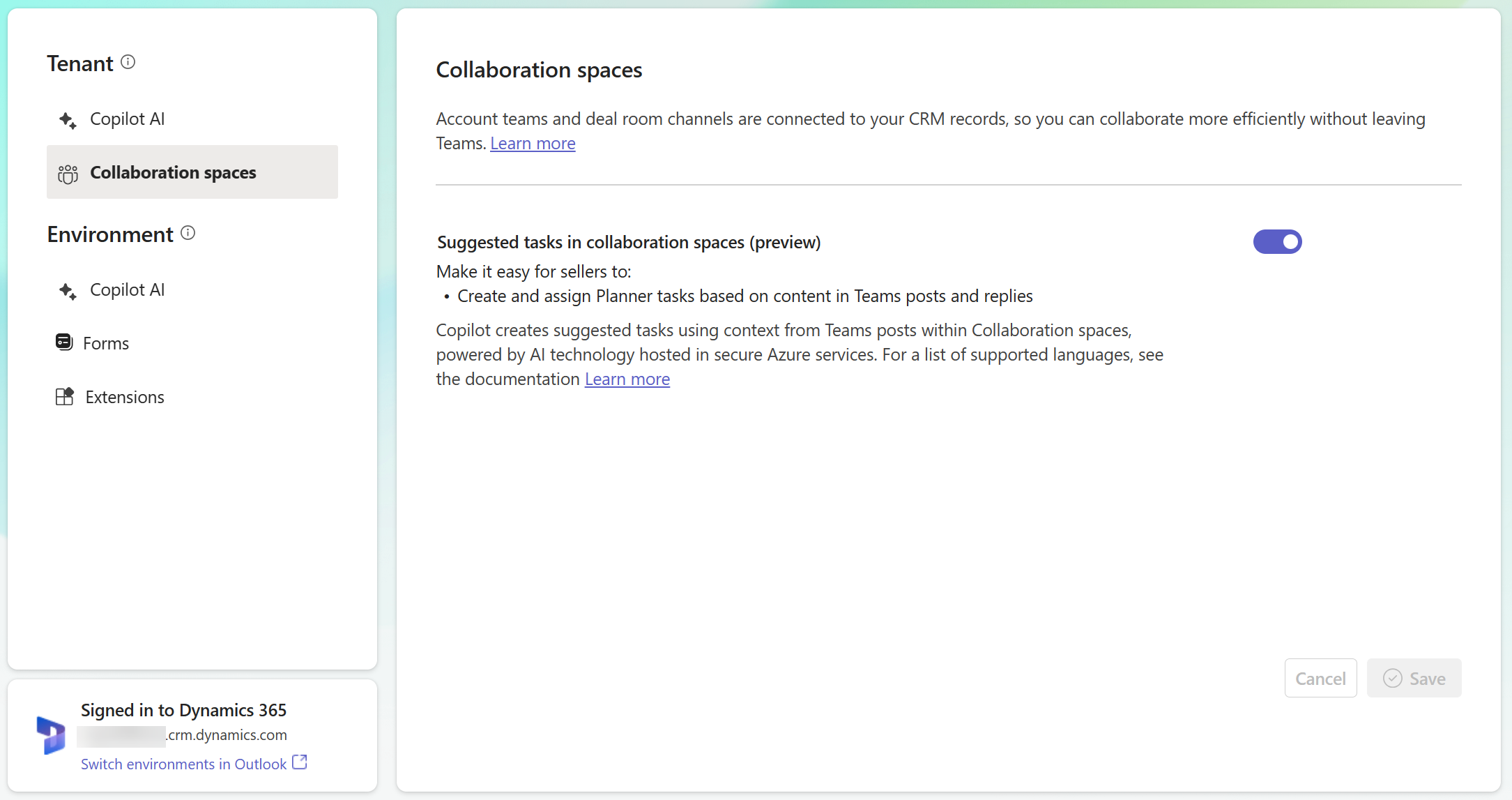
Task: Click the Collaboration spaces icon in sidebar
Action: (x=67, y=172)
